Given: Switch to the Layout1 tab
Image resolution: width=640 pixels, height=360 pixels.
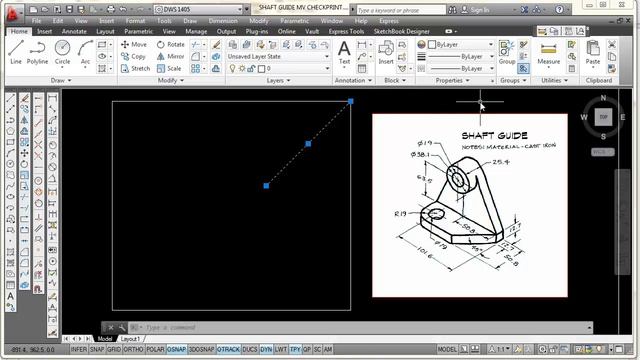Looking at the screenshot, I should click(x=130, y=339).
